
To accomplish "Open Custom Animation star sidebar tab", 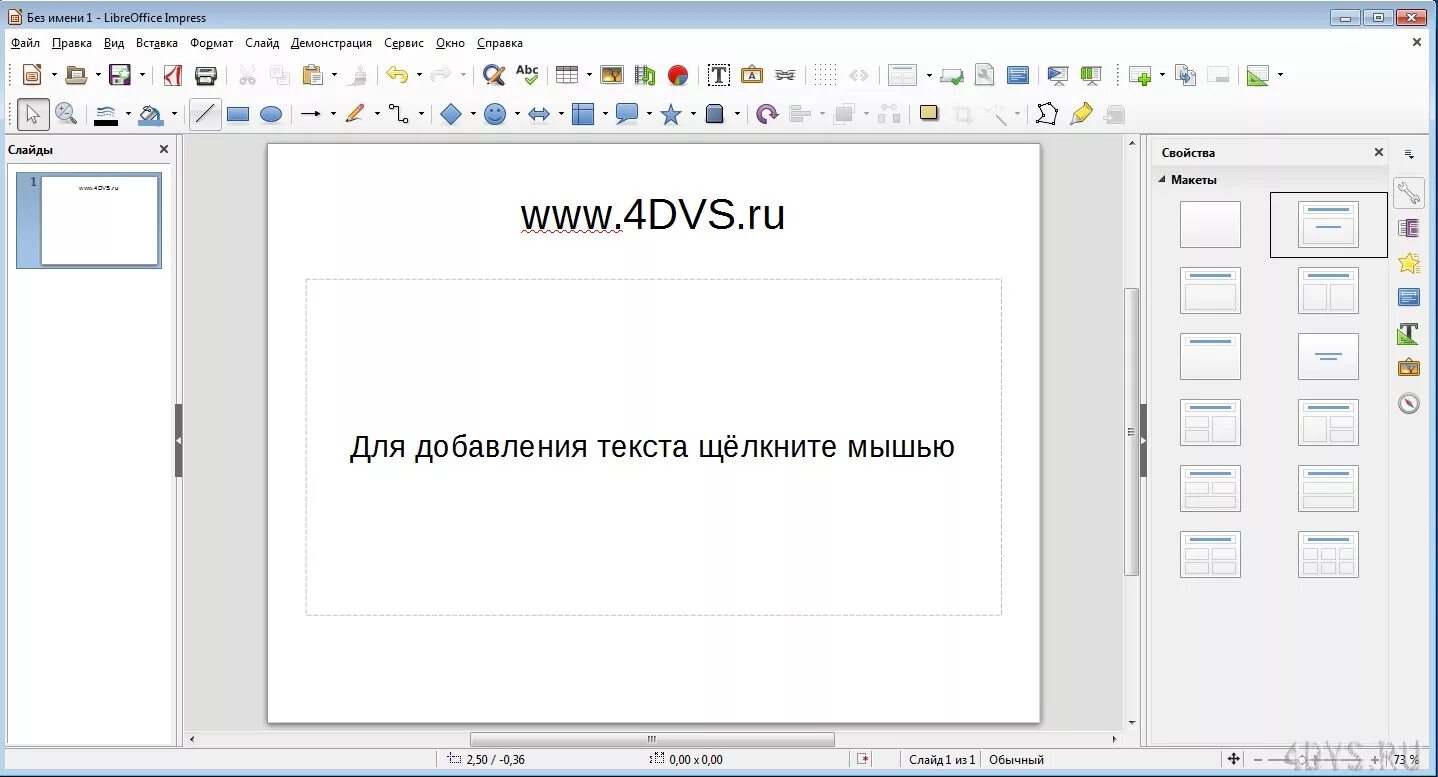I will tap(1409, 263).
